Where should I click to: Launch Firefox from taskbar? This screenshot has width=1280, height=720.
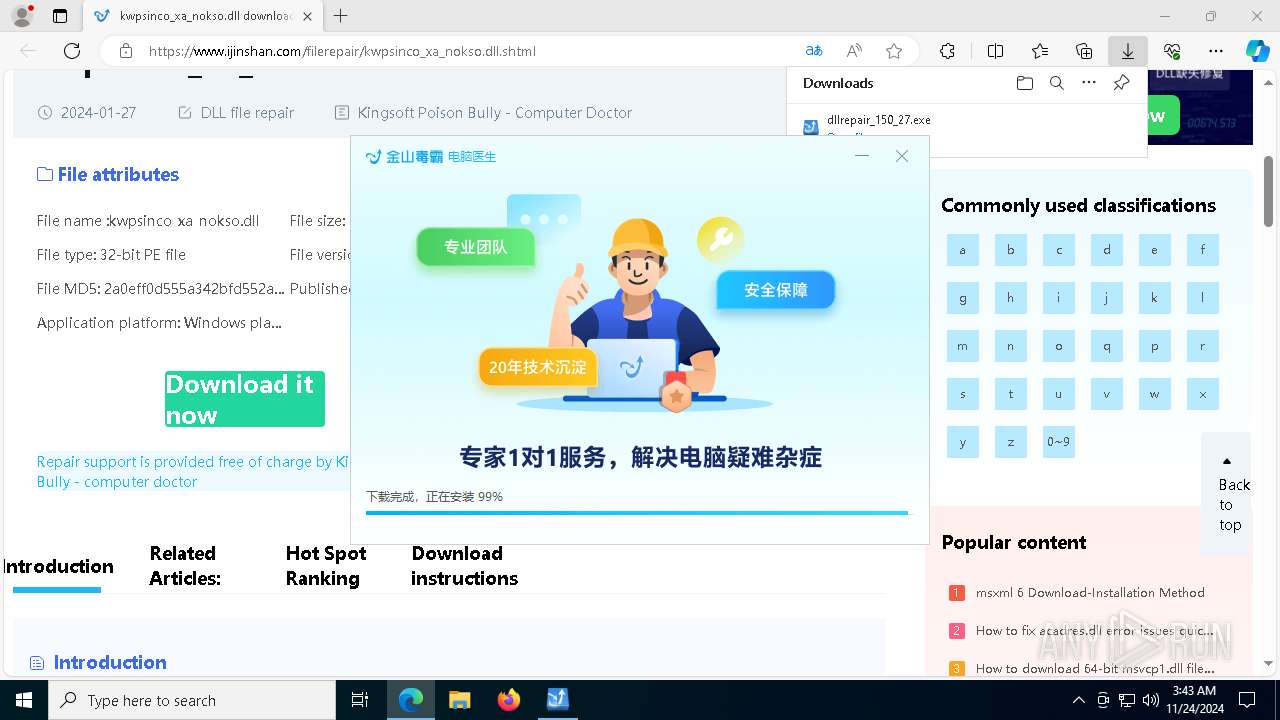point(509,700)
